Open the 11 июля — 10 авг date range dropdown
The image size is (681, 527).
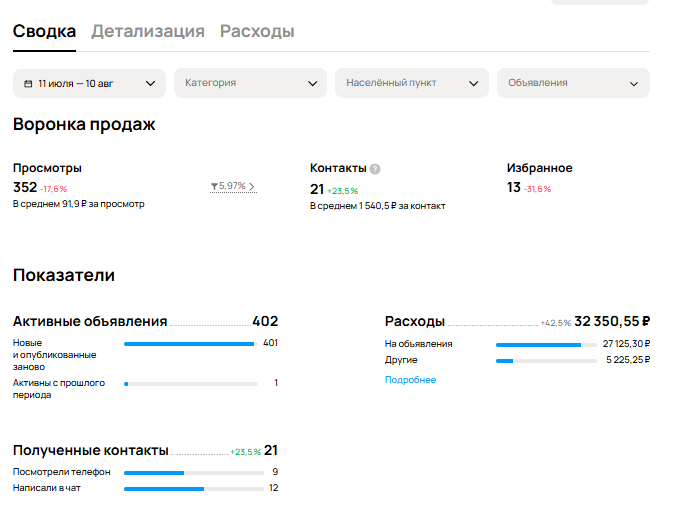click(89, 83)
